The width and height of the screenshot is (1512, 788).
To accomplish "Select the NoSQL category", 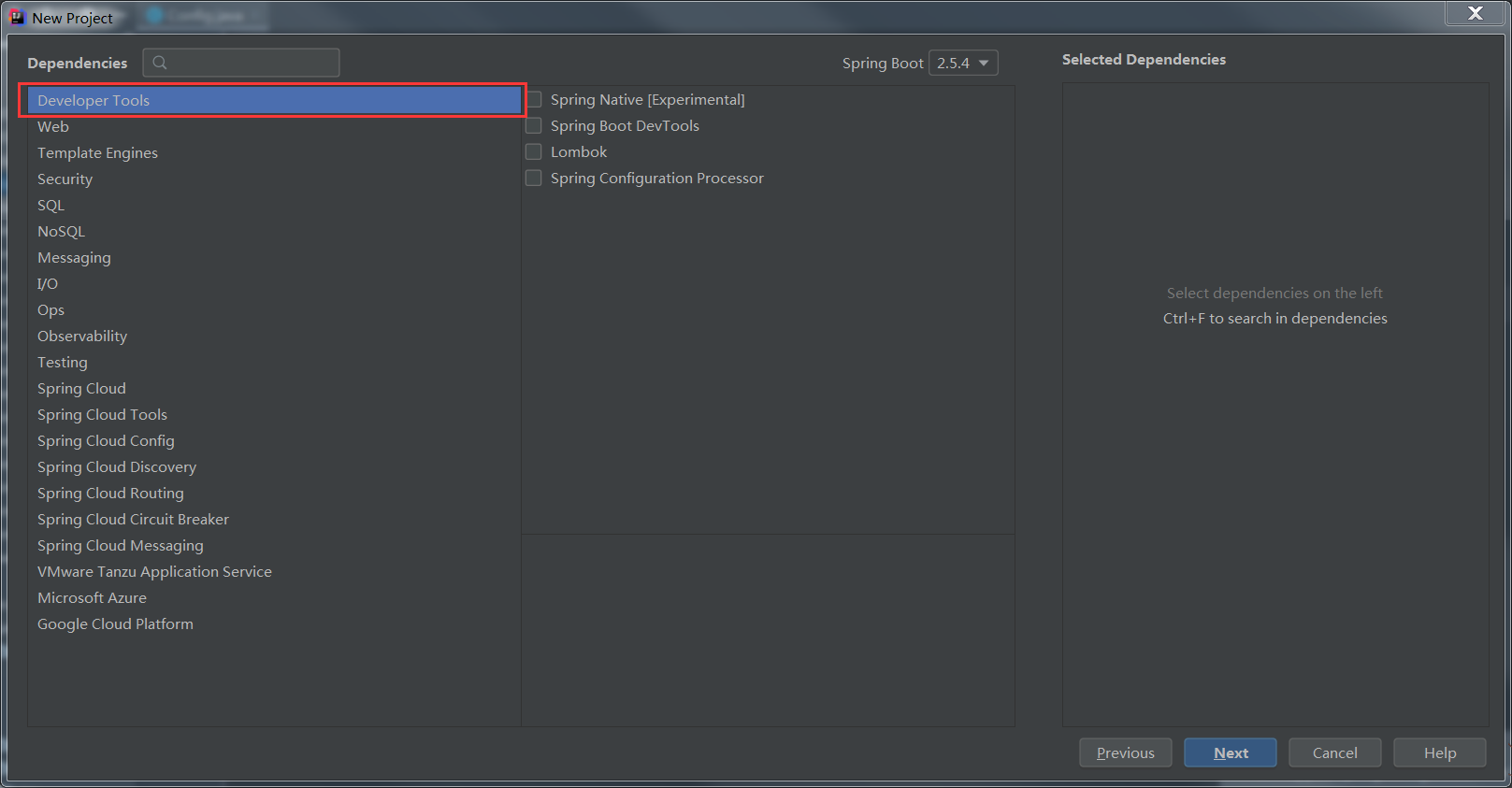I will point(274,231).
